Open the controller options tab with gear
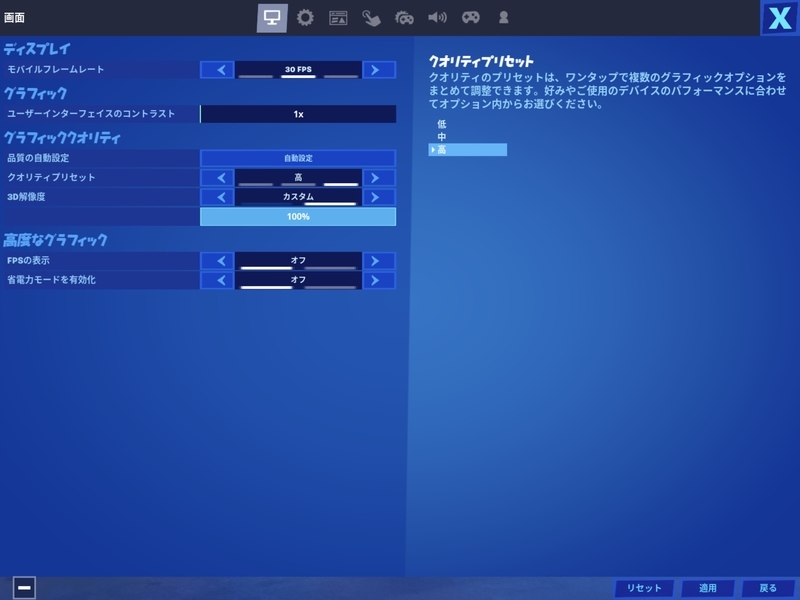Viewport: 800px width, 600px height. click(404, 18)
